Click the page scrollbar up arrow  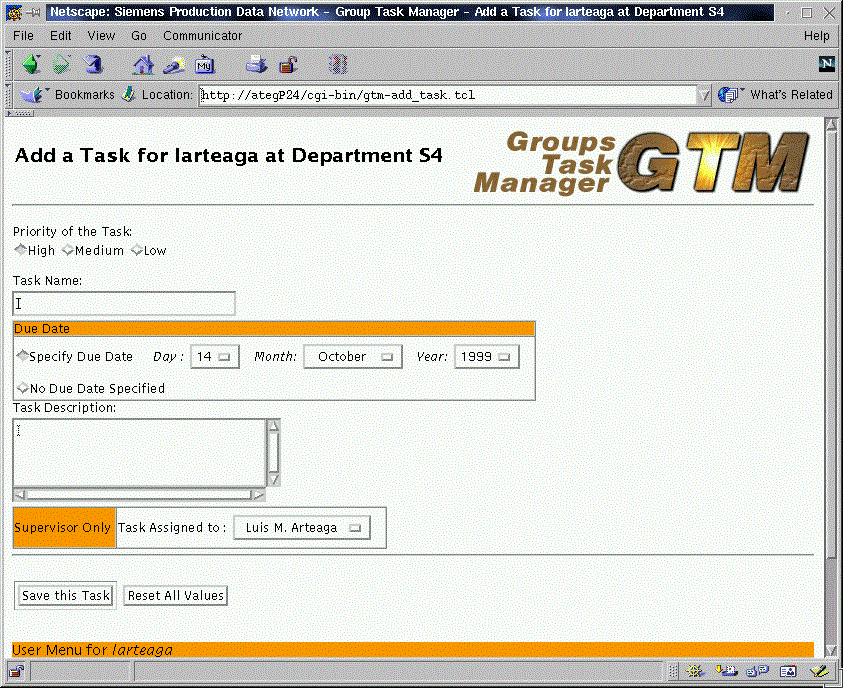pos(831,125)
